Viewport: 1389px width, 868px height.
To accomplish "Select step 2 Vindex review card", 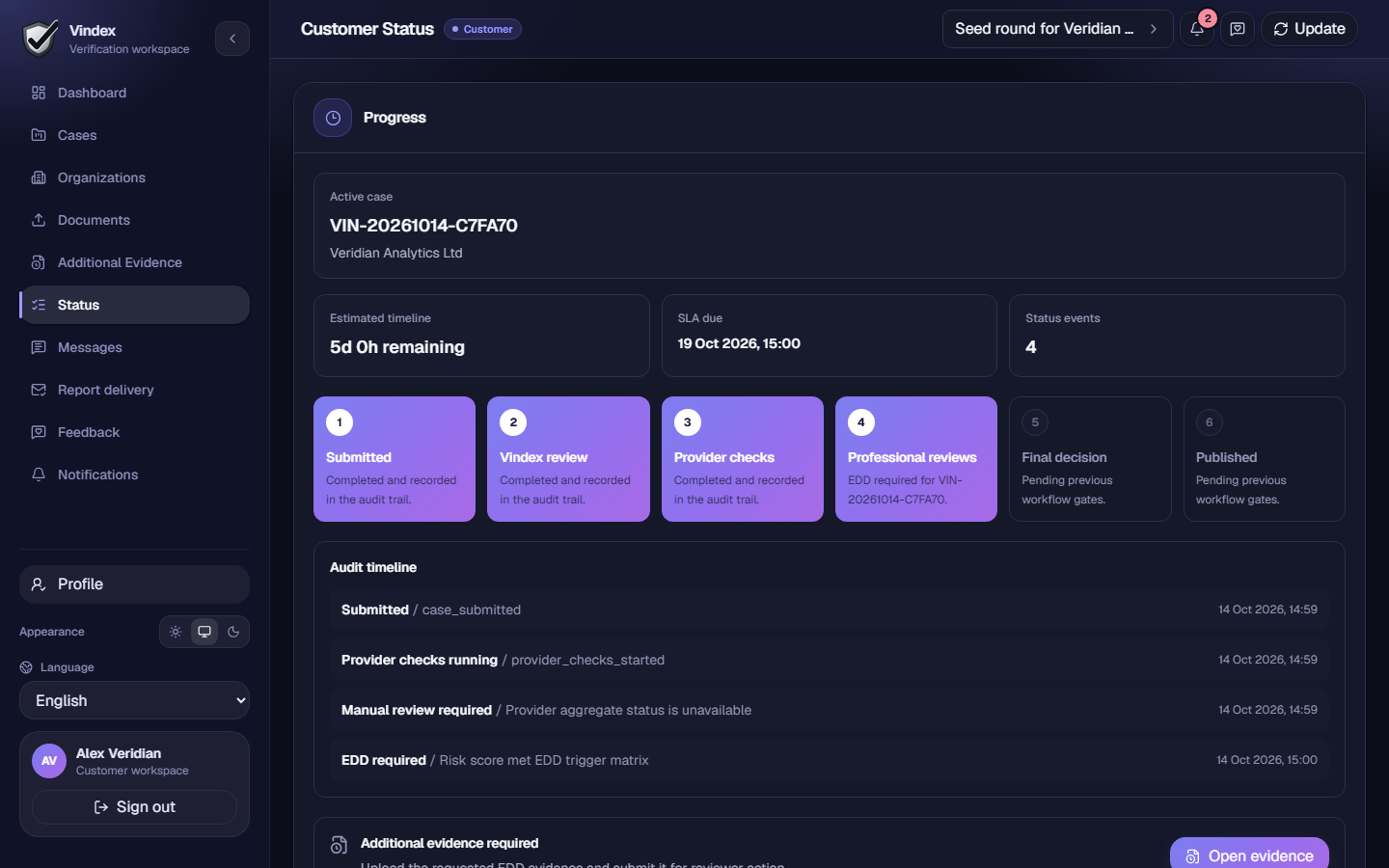I will (x=568, y=459).
